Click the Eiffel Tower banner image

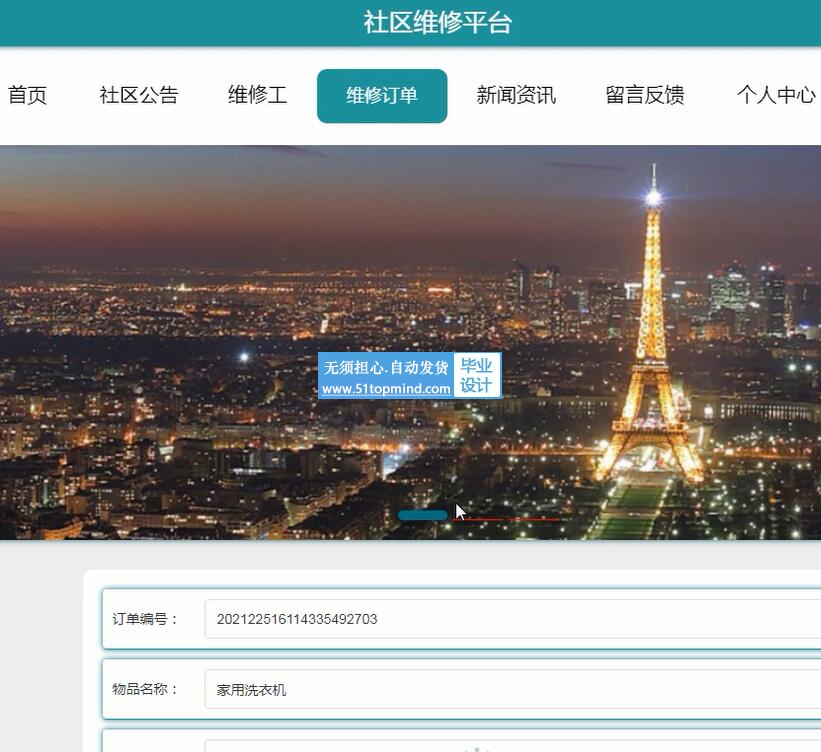click(x=410, y=342)
